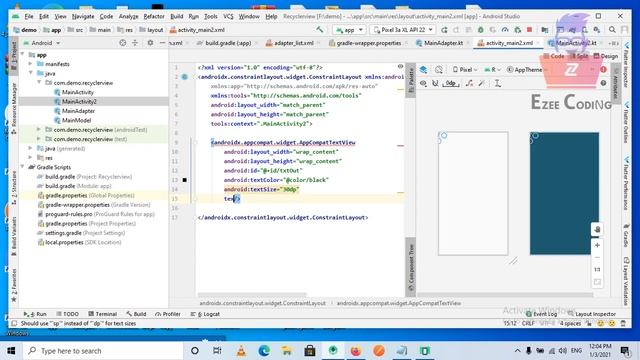Open Firefox from the taskbar
Viewport: 640px width, 360px height.
(x=356, y=351)
